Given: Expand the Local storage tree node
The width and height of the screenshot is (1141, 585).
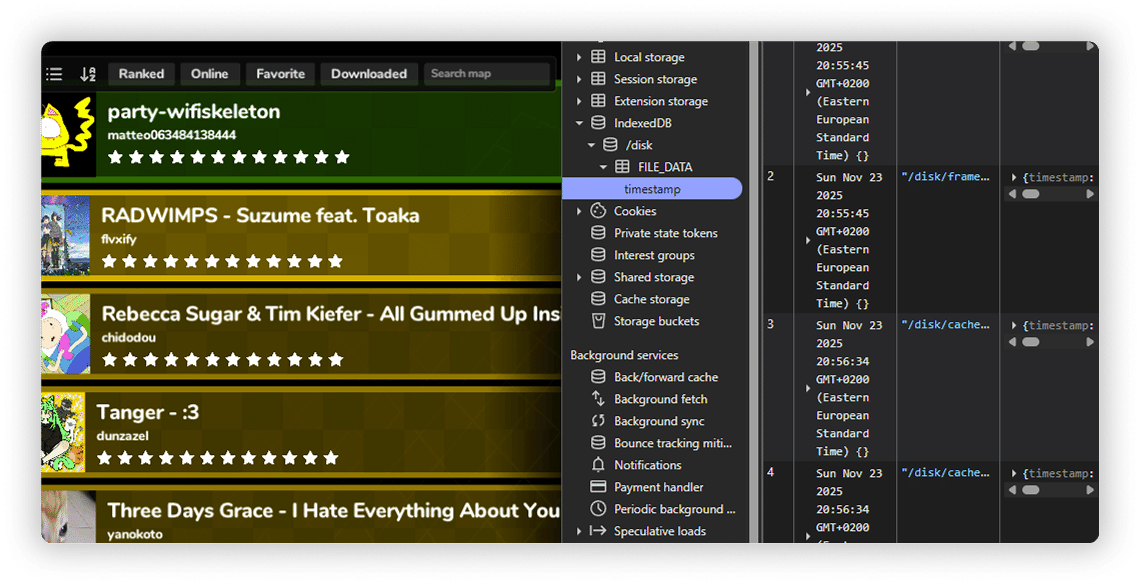Looking at the screenshot, I should [579, 57].
